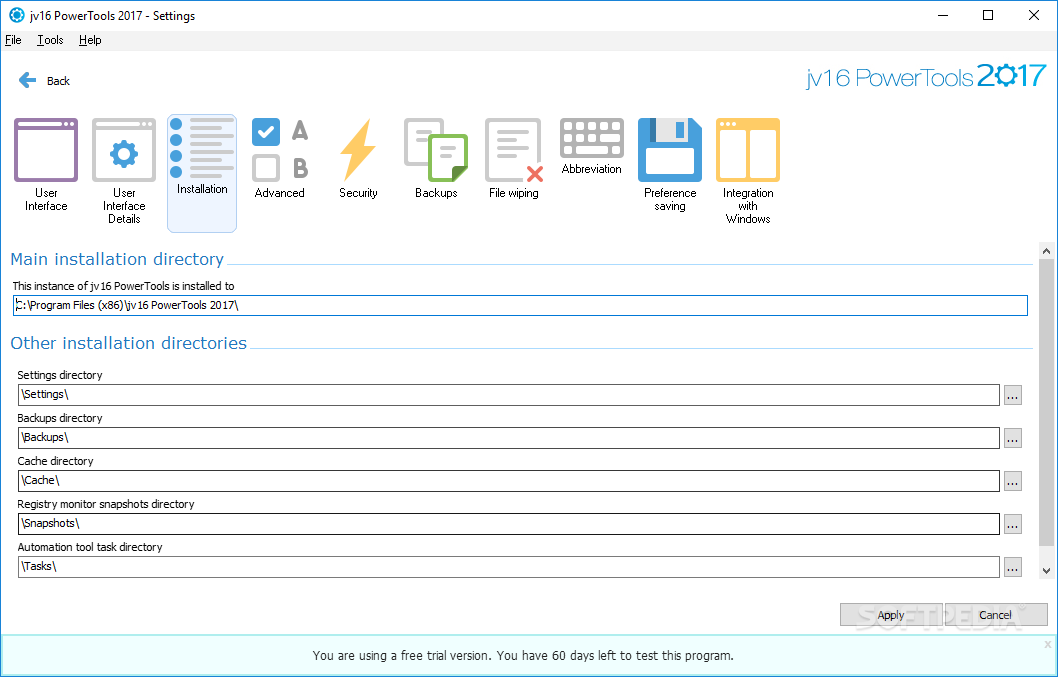Open Integration with Windows icon
Screen dimensions: 1058x677
[748, 151]
